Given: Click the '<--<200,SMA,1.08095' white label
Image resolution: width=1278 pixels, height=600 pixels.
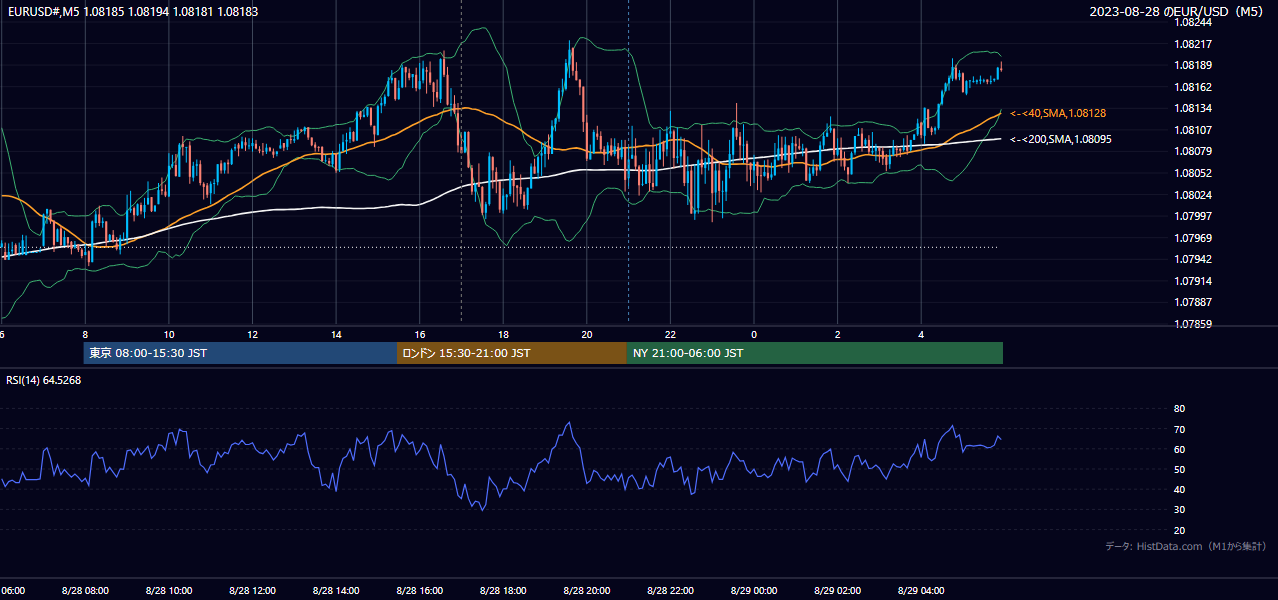Looking at the screenshot, I should 1061,140.
